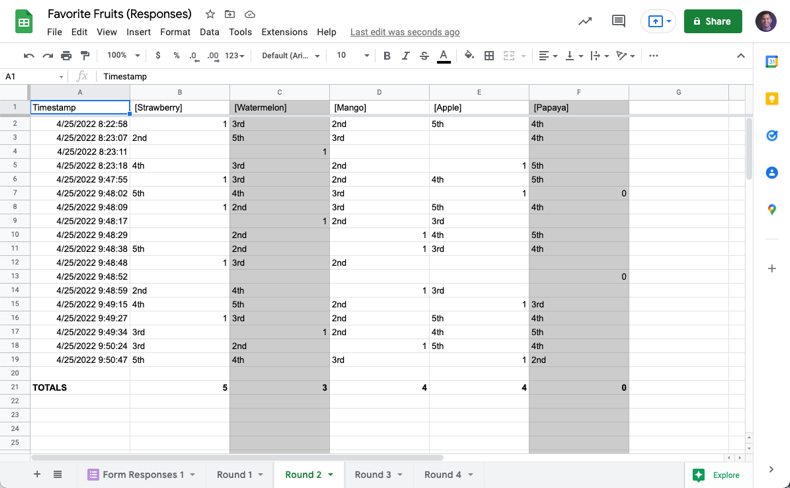Open font size dropdown showing 10
The width and height of the screenshot is (790, 488).
353,56
